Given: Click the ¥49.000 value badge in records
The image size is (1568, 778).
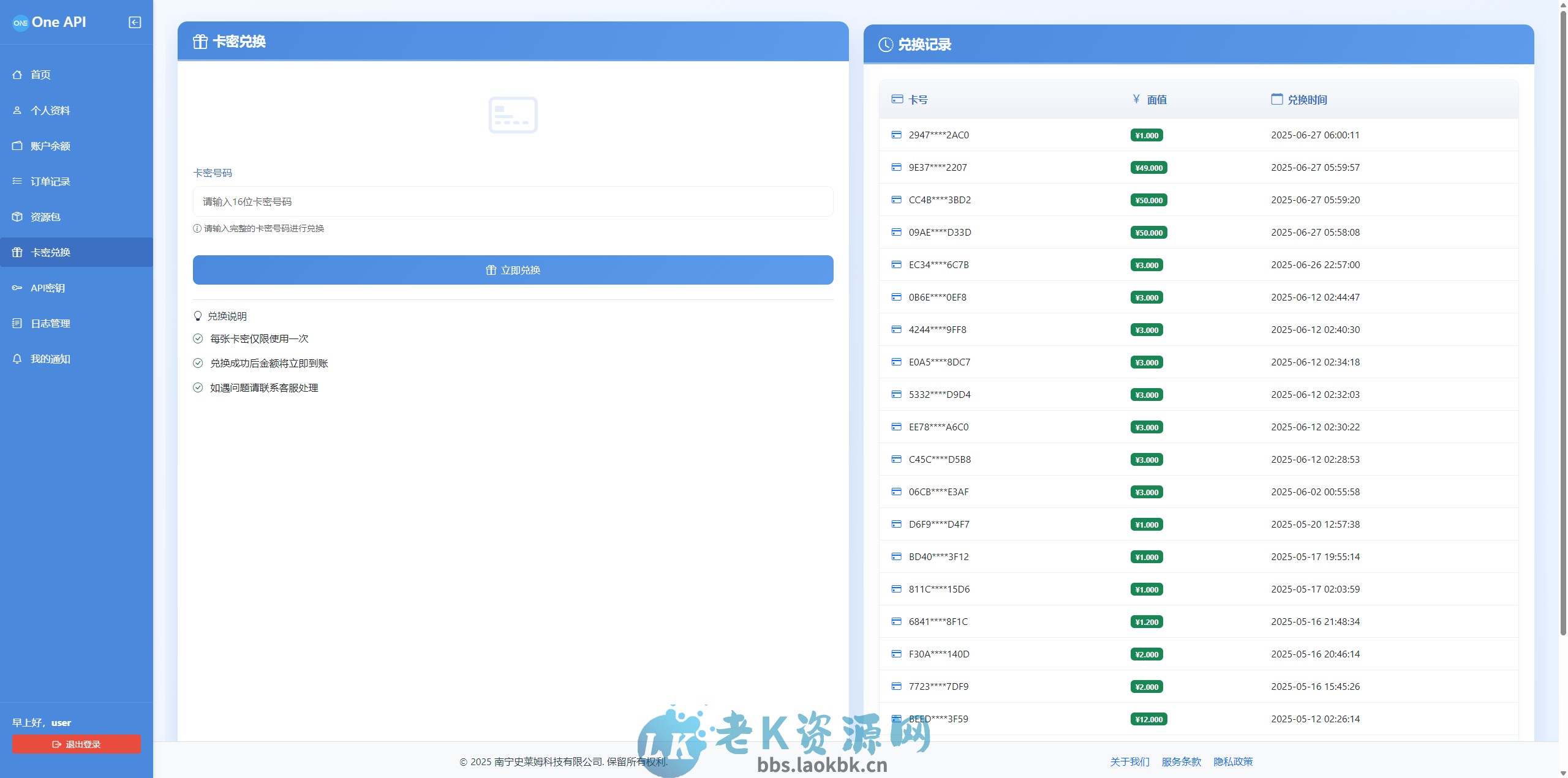Looking at the screenshot, I should point(1148,167).
